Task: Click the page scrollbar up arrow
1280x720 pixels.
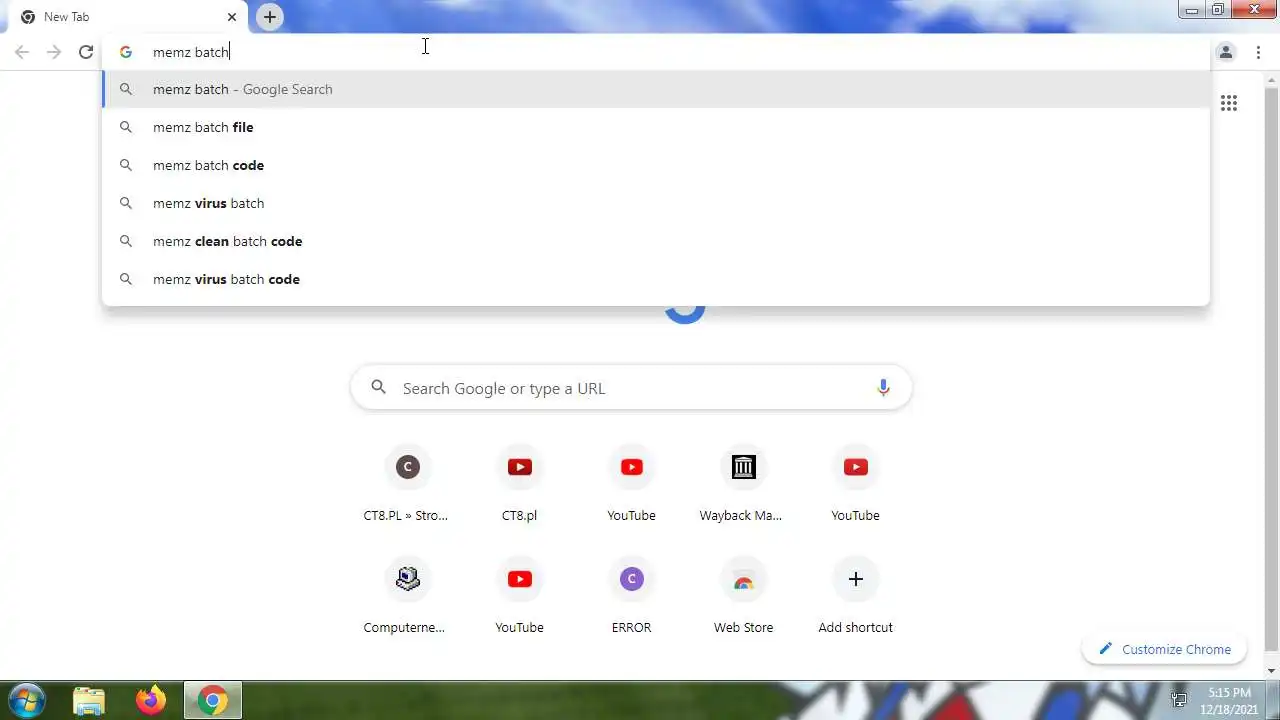Action: coord(1272,78)
